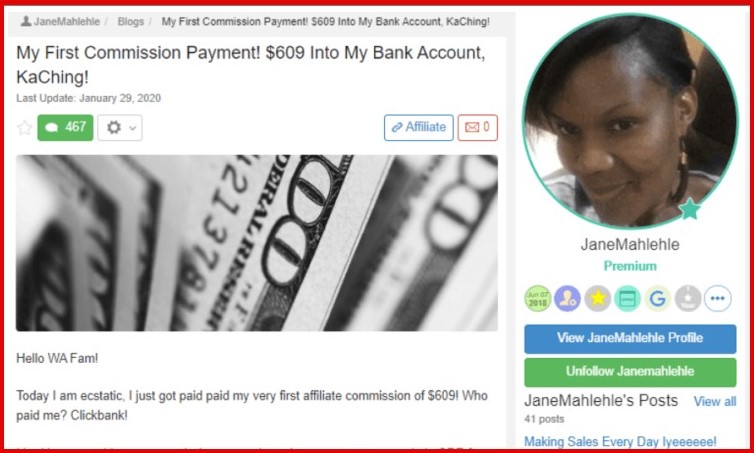The image size is (754, 453).
Task: Open the 467 comments bubble
Action: pyautogui.click(x=65, y=127)
